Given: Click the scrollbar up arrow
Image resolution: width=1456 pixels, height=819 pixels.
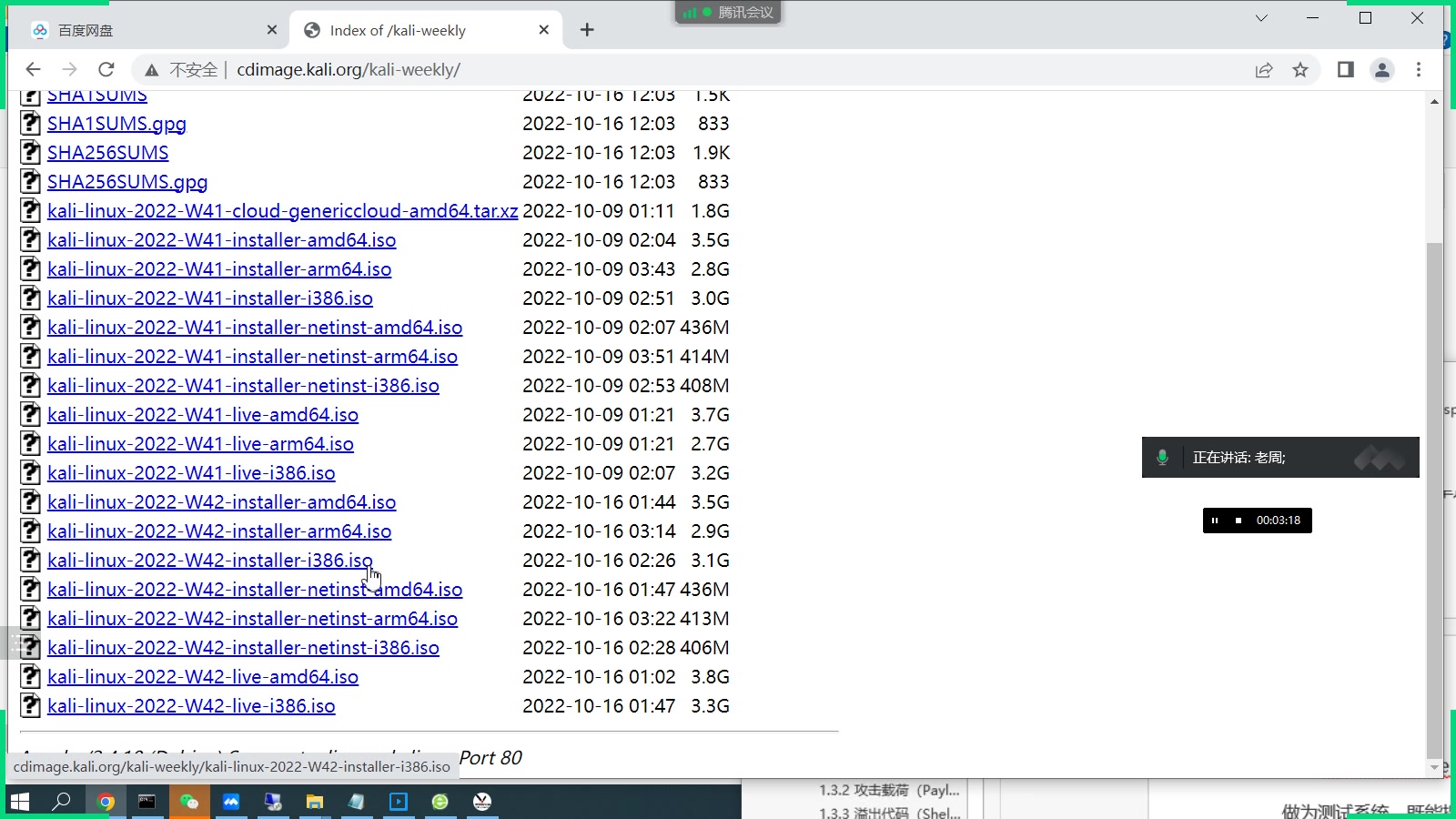Looking at the screenshot, I should (x=1435, y=101).
